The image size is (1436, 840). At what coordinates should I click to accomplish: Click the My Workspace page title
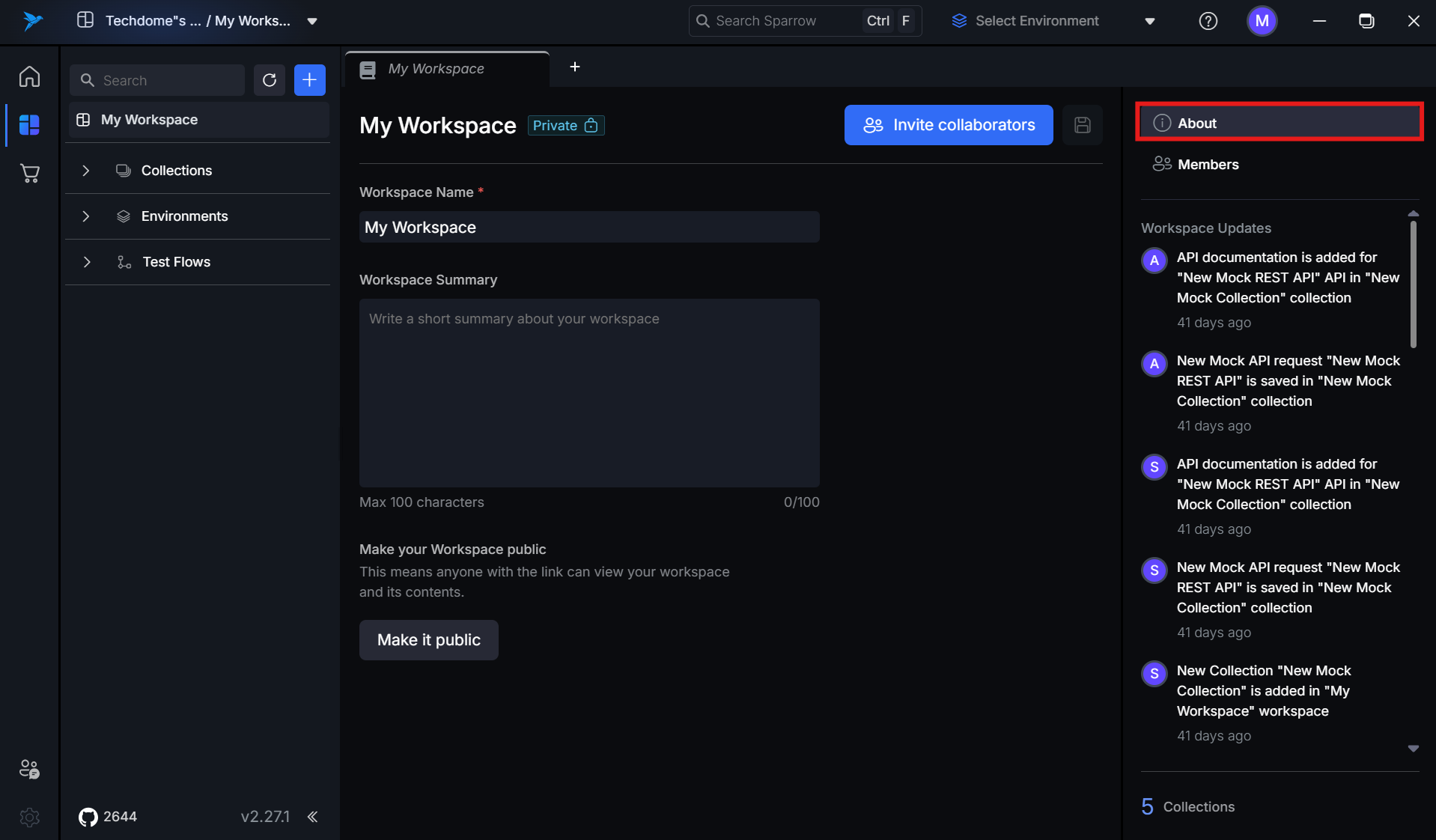(x=438, y=125)
